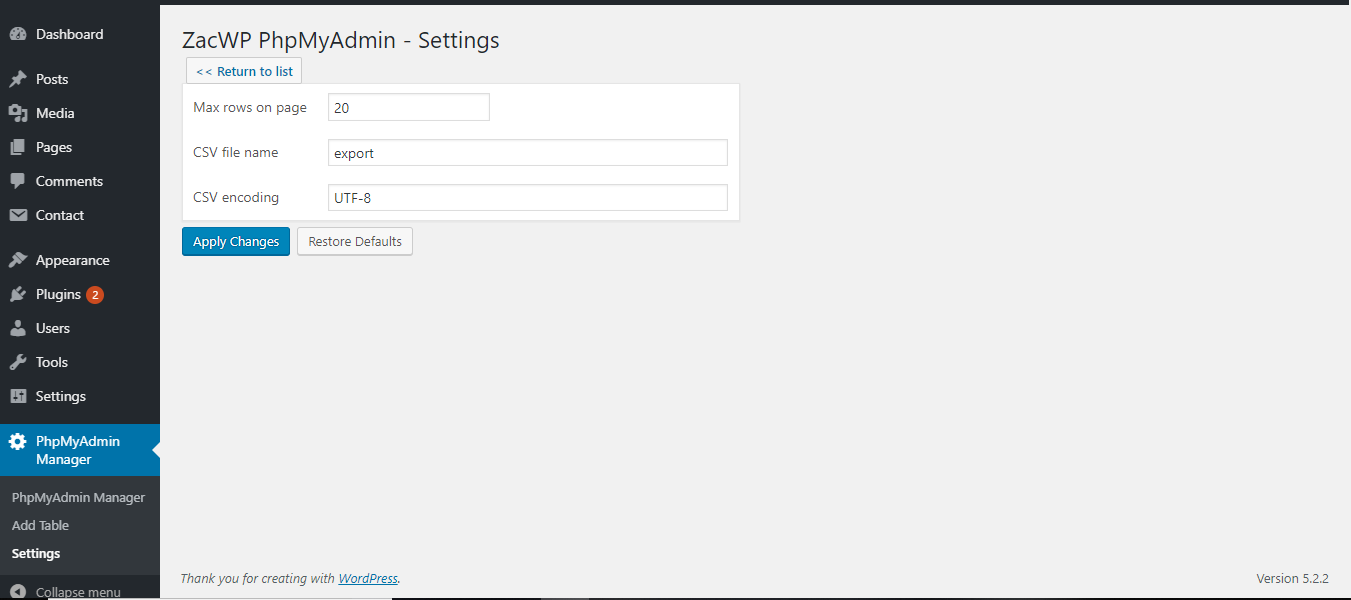Screen dimensions: 1351x600
Task: Click the Max rows on page field
Action: [x=409, y=107]
